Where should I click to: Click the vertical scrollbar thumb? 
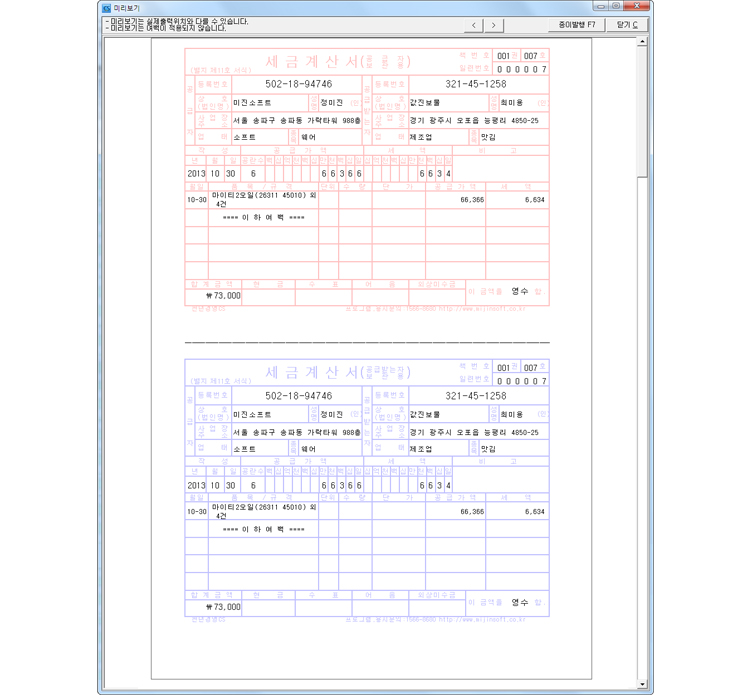(642, 112)
